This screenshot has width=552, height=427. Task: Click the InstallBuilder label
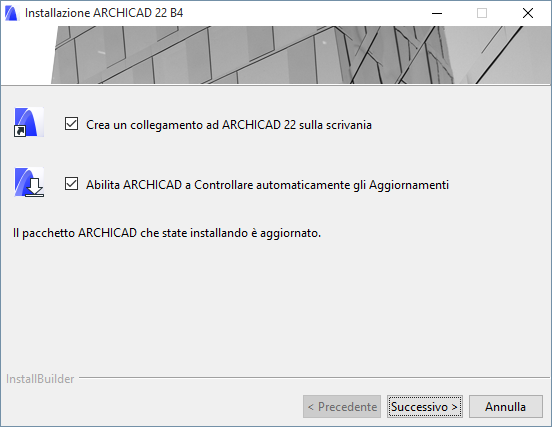coord(40,379)
